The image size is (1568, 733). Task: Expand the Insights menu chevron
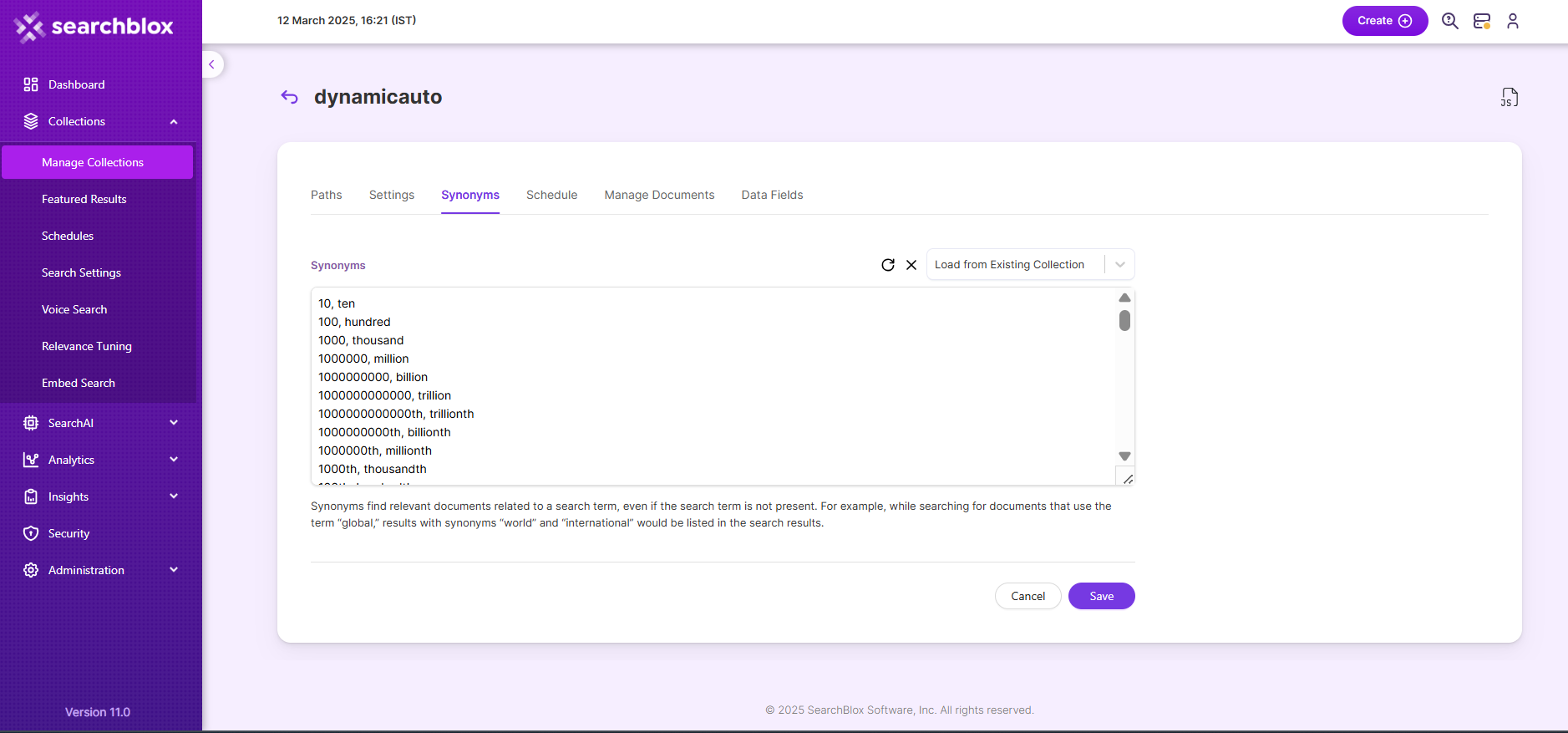click(x=174, y=496)
